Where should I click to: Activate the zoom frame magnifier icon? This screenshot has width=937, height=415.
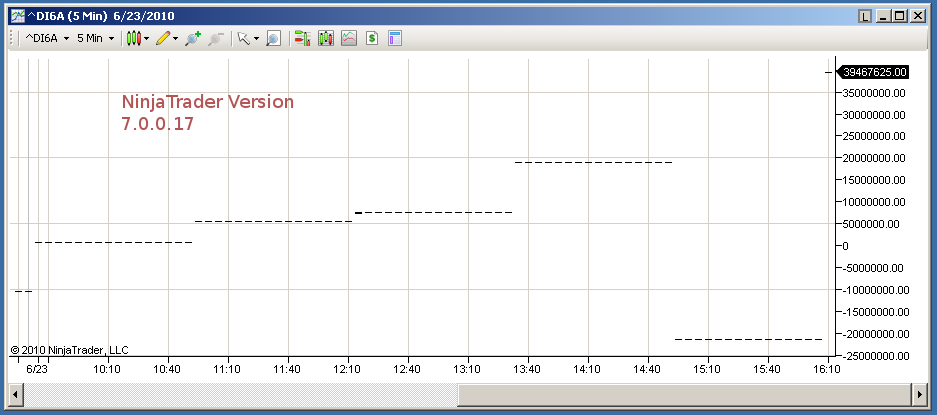coord(273,38)
